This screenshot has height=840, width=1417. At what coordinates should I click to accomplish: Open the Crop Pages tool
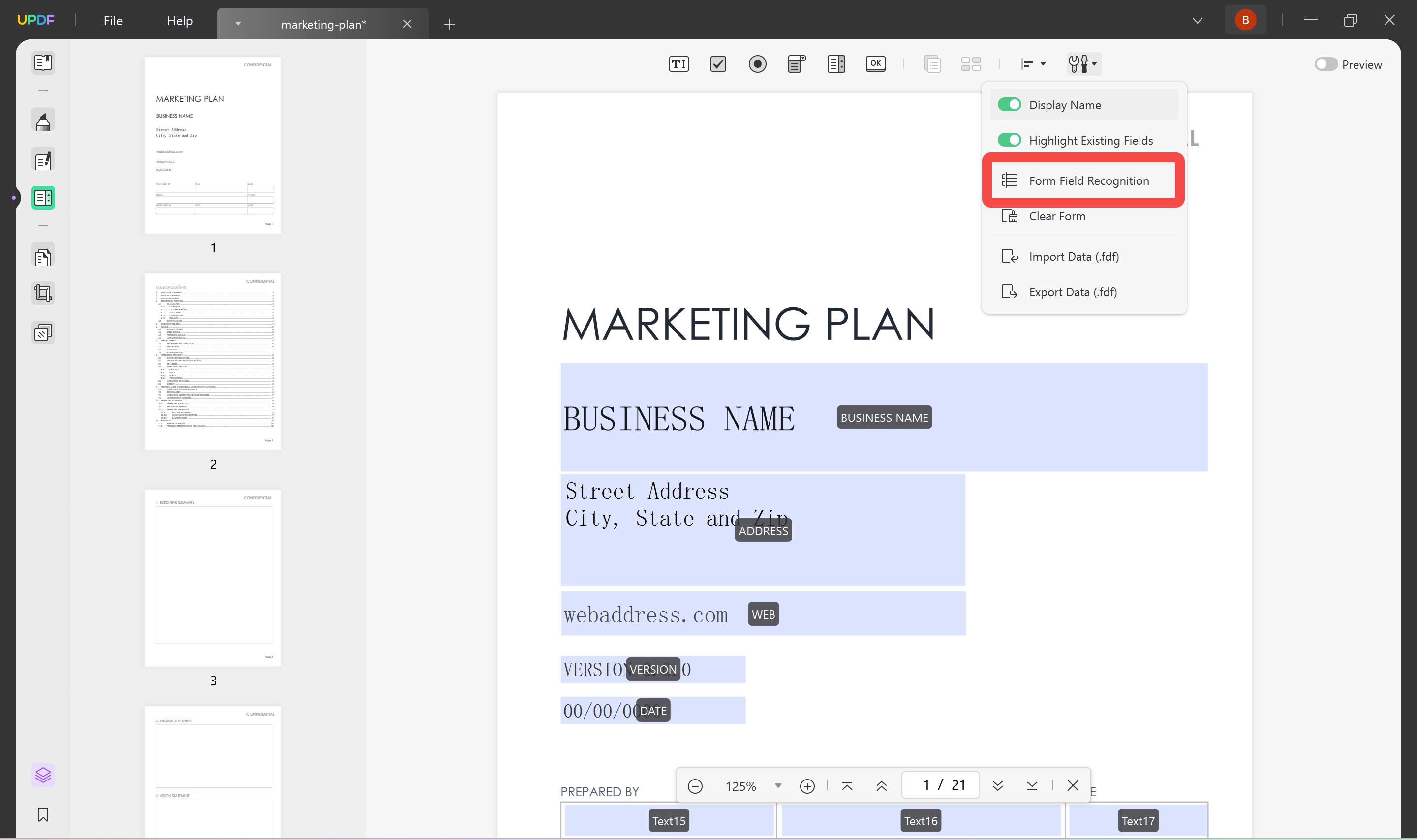[x=43, y=293]
